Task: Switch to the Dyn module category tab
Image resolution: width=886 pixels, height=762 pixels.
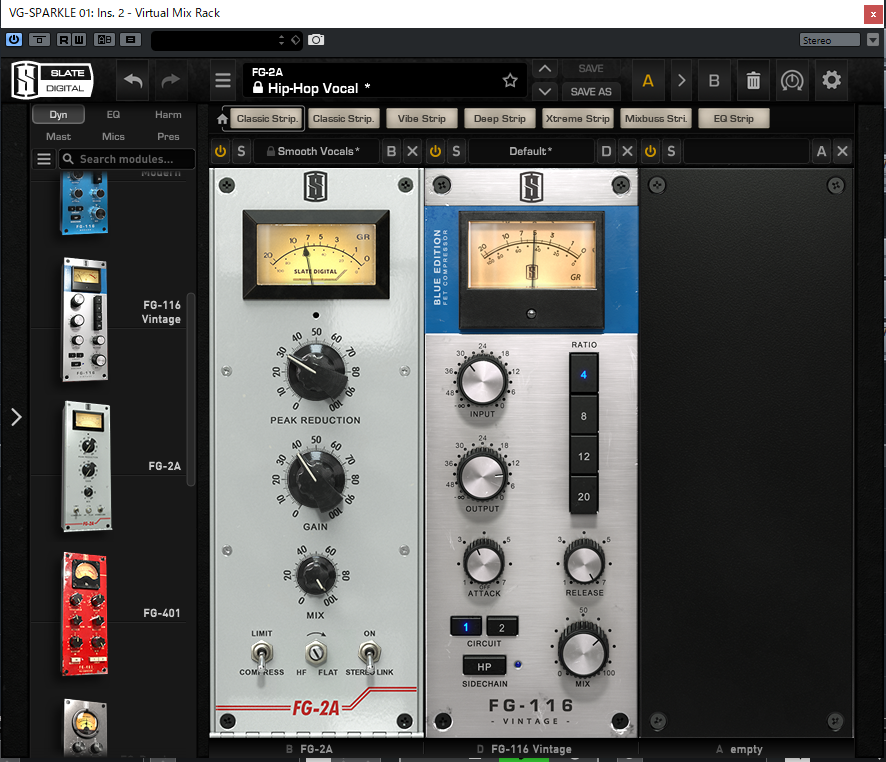Action: coord(58,115)
